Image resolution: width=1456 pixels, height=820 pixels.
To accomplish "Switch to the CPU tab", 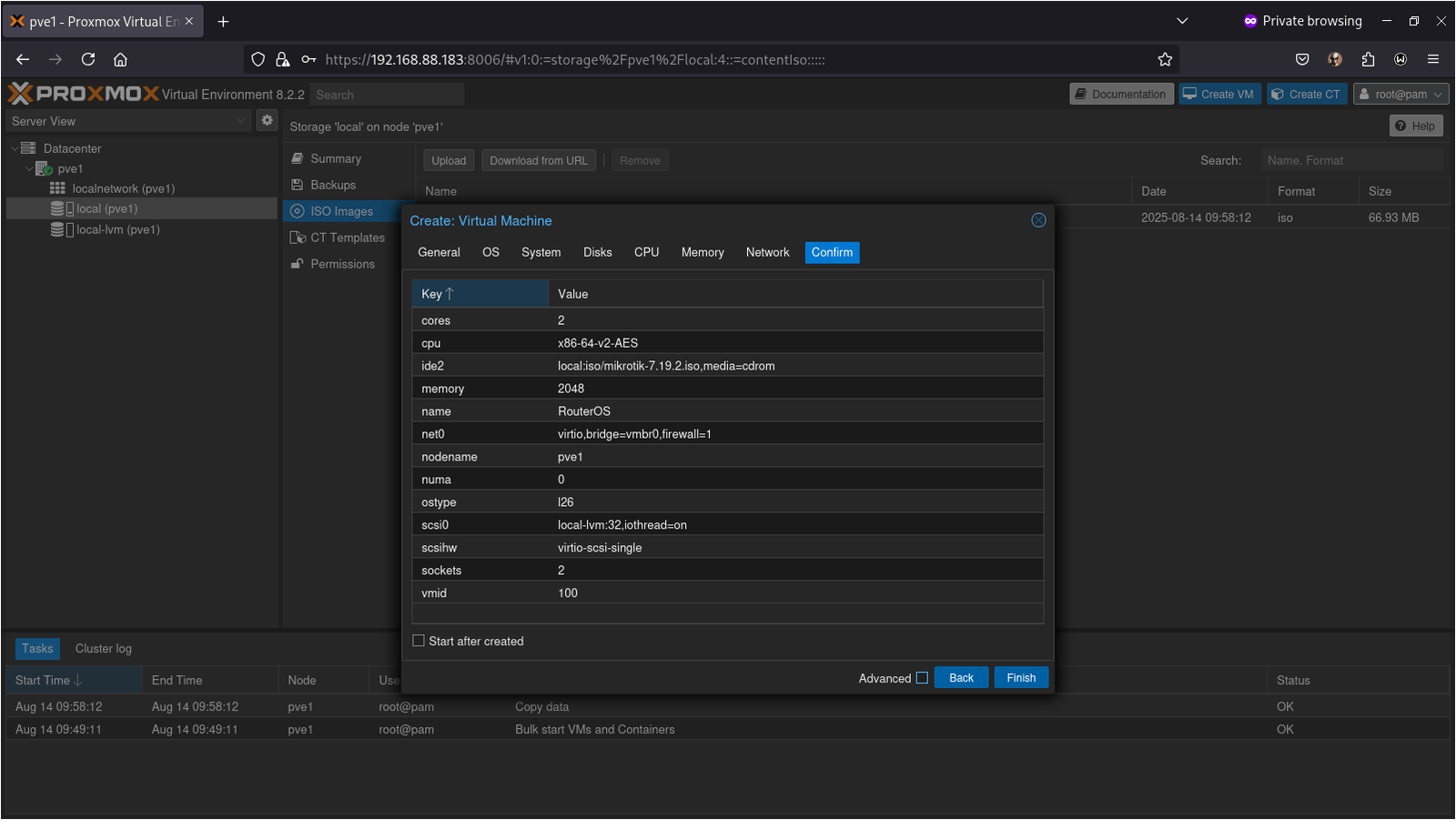I will (x=646, y=252).
